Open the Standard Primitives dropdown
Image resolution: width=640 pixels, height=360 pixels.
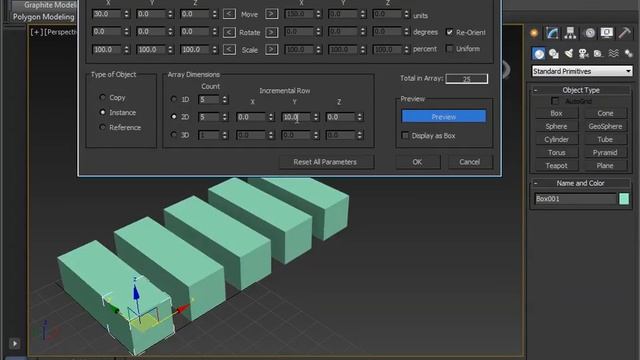pos(582,71)
